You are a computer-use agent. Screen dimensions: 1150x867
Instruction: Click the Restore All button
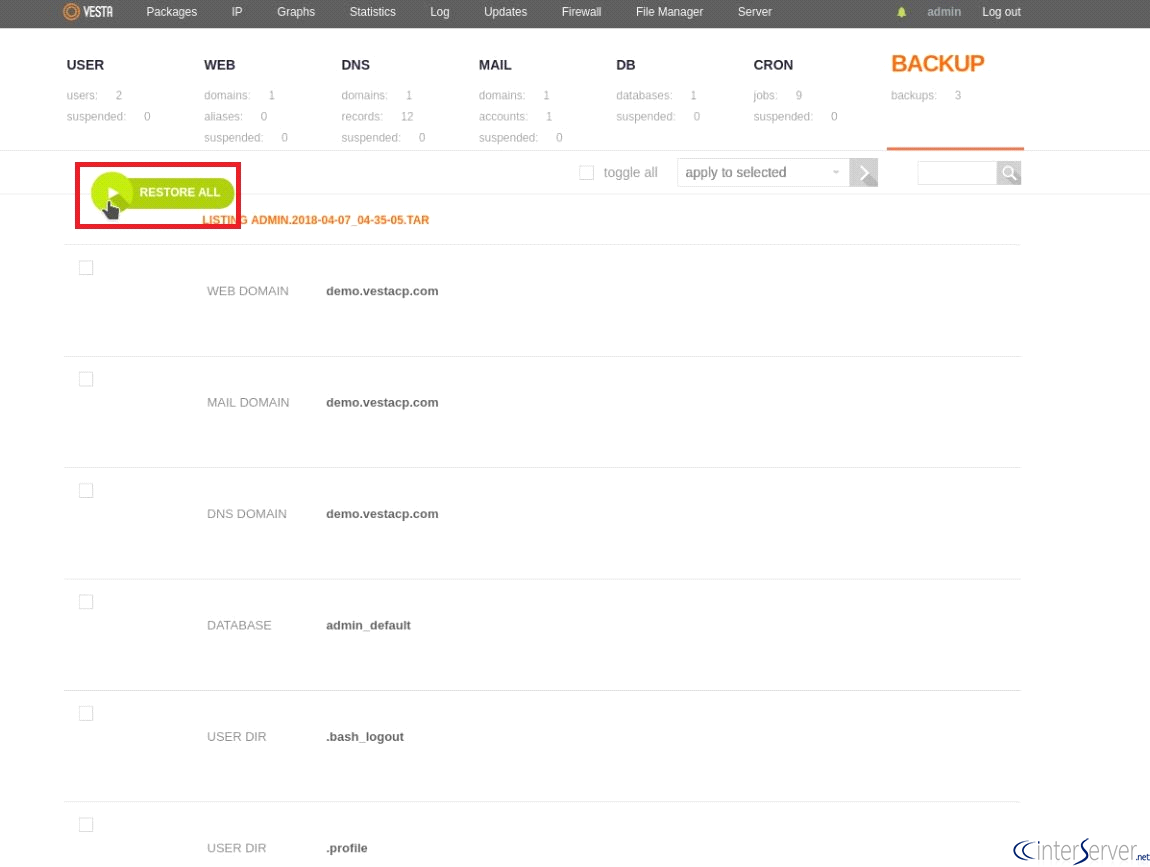point(163,192)
